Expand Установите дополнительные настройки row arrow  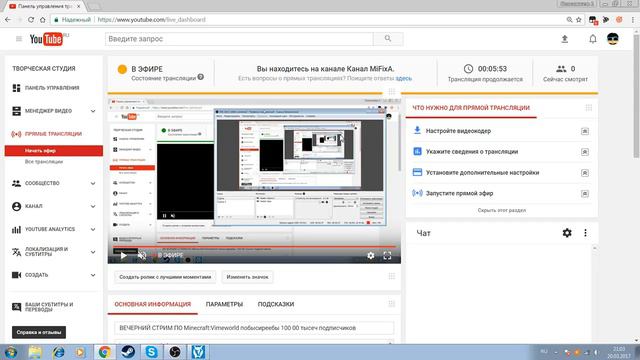click(x=585, y=173)
